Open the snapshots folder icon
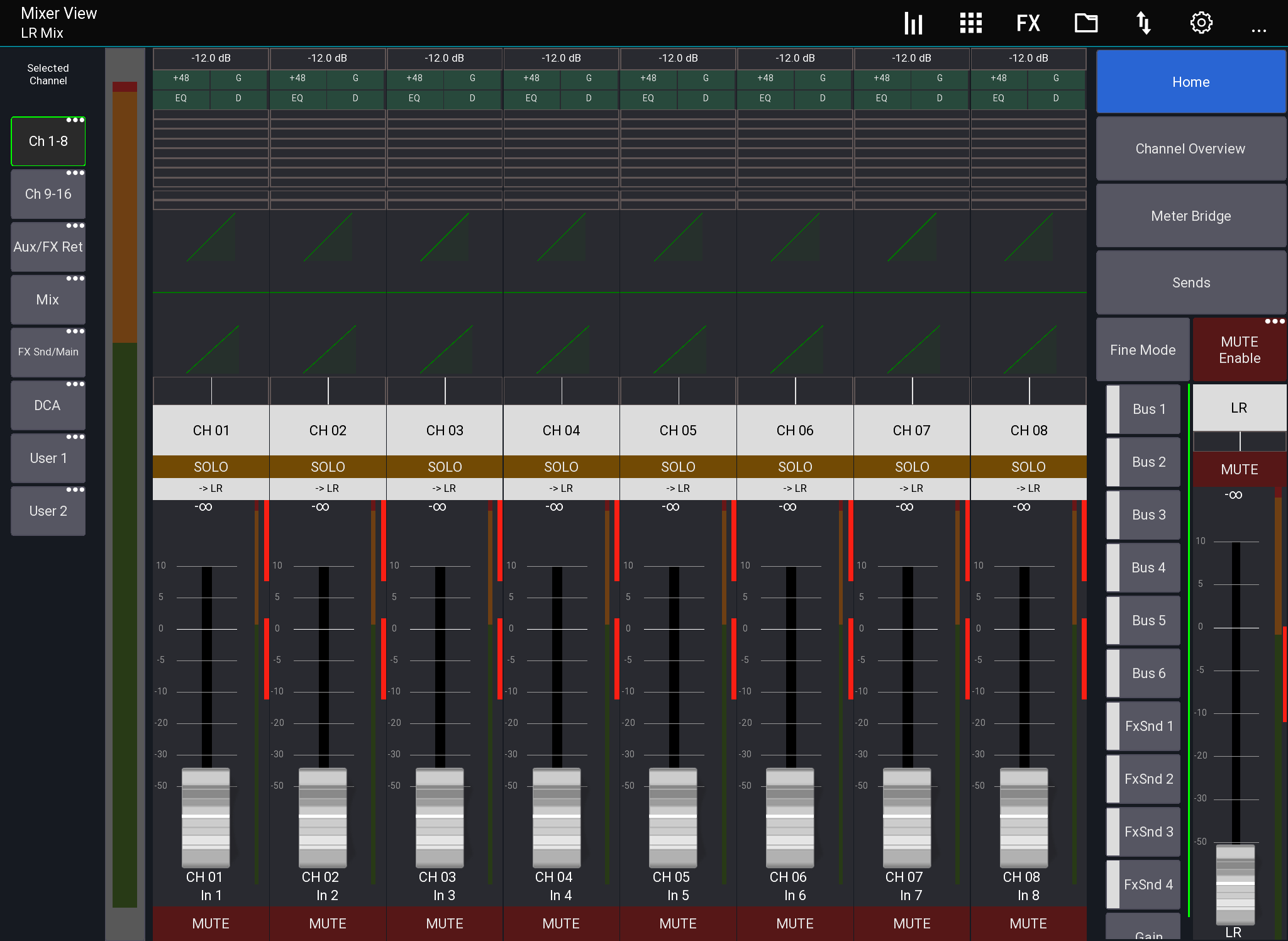1288x941 pixels. pyautogui.click(x=1085, y=22)
